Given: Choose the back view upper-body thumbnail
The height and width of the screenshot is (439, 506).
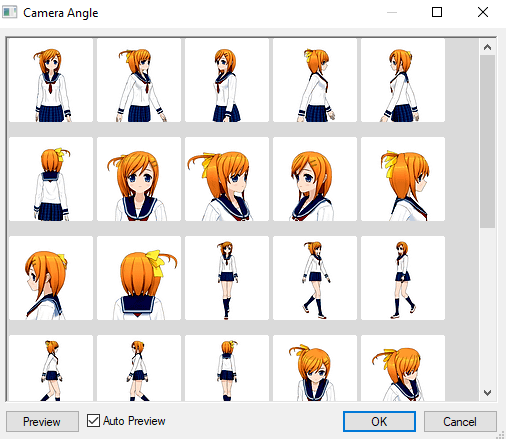Looking at the screenshot, I should coord(51,179).
